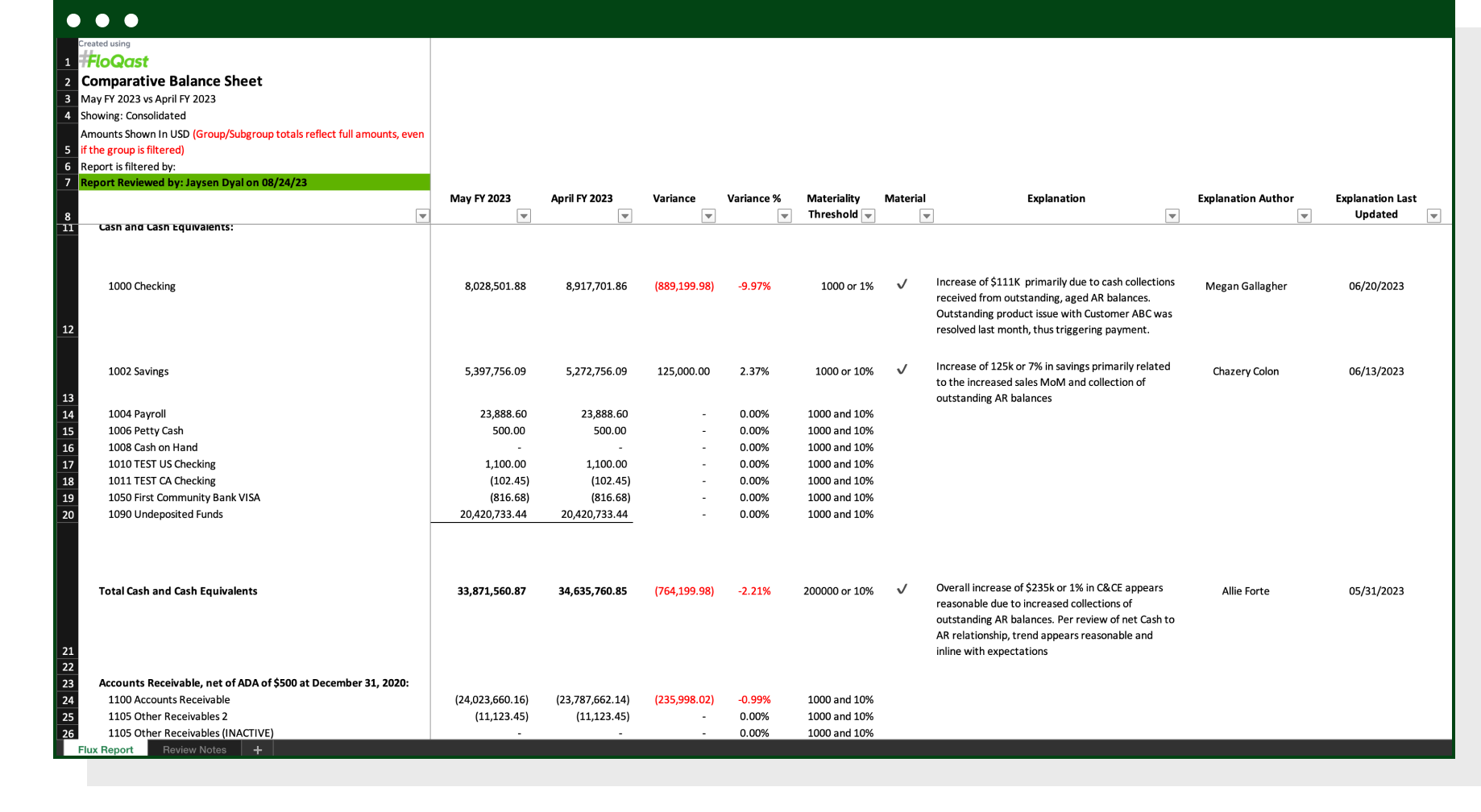Select the 'Accounts Receivable, net of ADA' heading cell
Image resolution: width=1481 pixels, height=812 pixels.
pyautogui.click(x=254, y=683)
